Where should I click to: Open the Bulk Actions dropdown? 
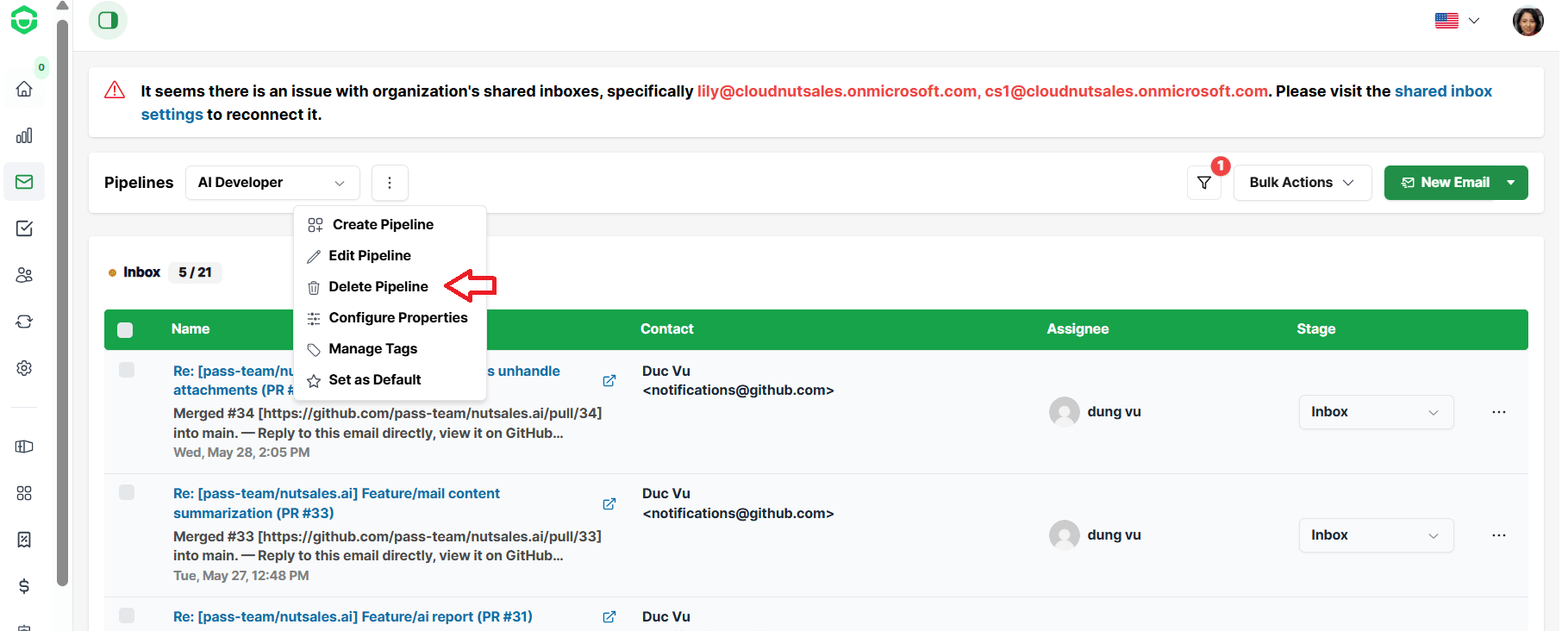coord(1302,183)
